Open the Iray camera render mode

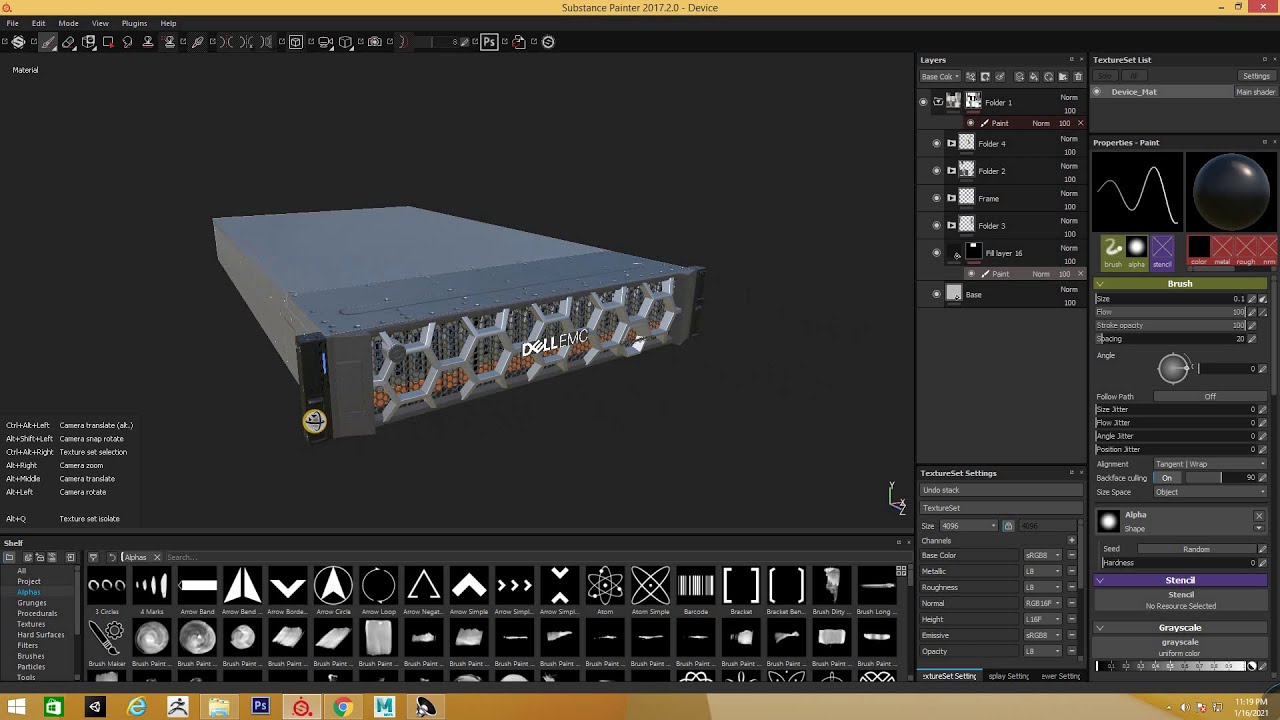point(375,42)
